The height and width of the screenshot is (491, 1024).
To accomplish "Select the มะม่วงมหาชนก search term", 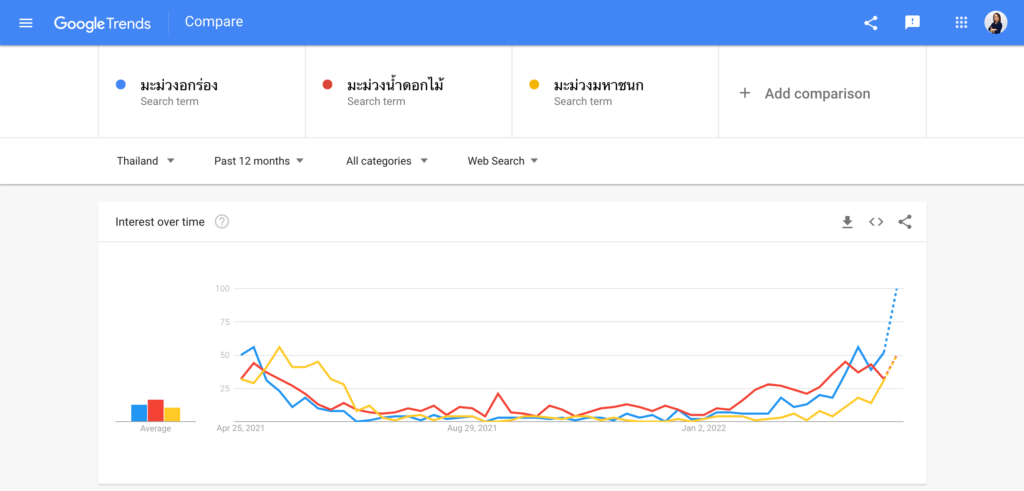I will [x=598, y=86].
